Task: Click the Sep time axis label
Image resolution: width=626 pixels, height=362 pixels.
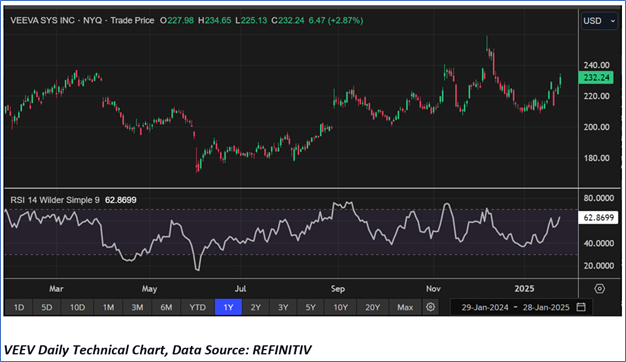Action: point(338,289)
